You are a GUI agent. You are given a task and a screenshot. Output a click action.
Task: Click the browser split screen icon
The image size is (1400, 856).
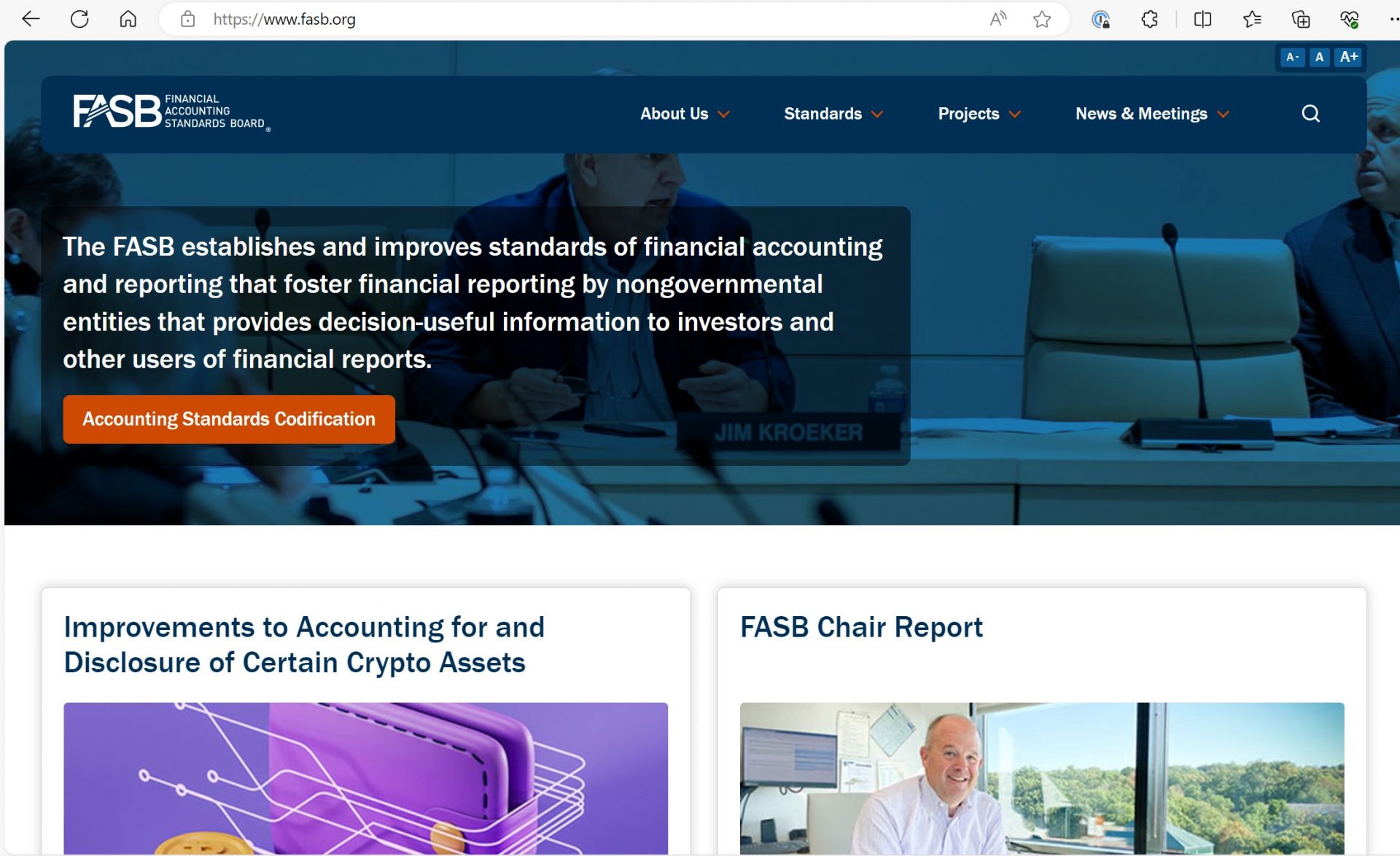tap(1200, 18)
